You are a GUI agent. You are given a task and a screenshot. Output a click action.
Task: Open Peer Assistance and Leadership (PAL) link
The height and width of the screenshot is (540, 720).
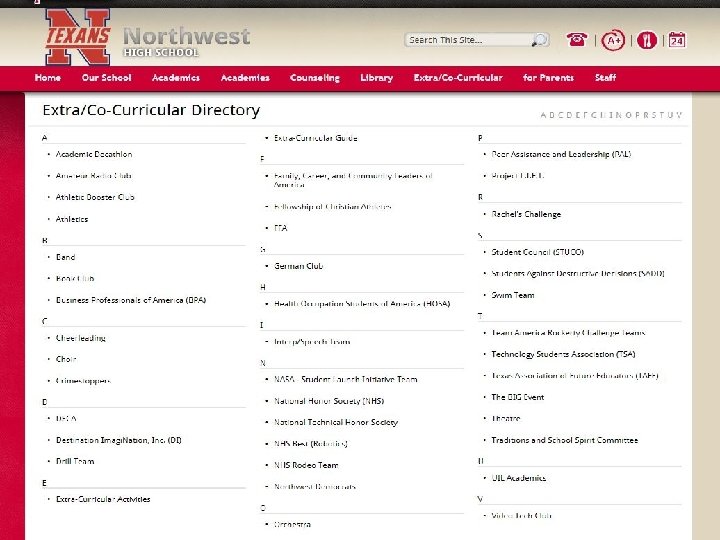pos(561,154)
